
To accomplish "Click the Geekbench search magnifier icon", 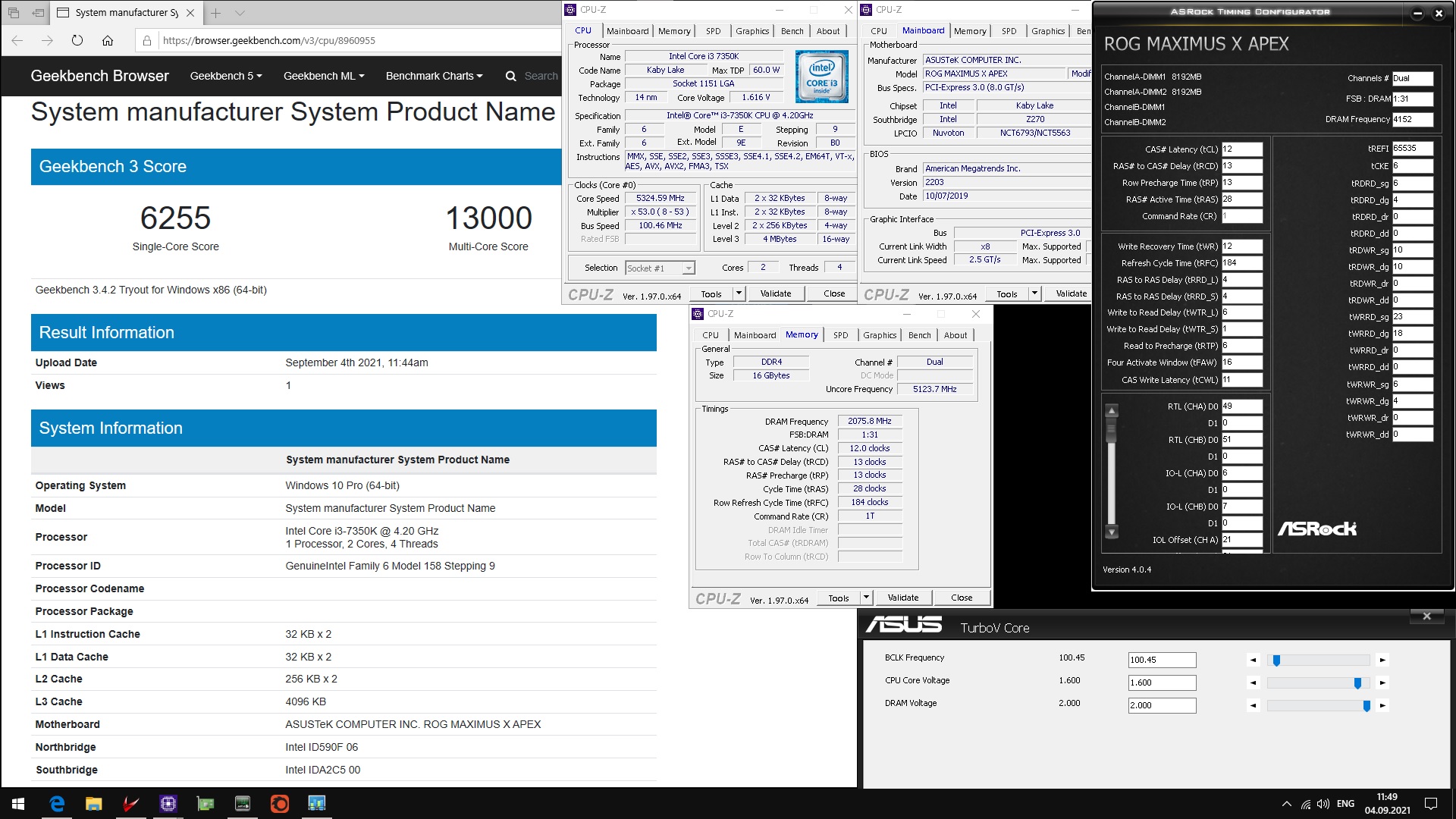I will click(511, 76).
